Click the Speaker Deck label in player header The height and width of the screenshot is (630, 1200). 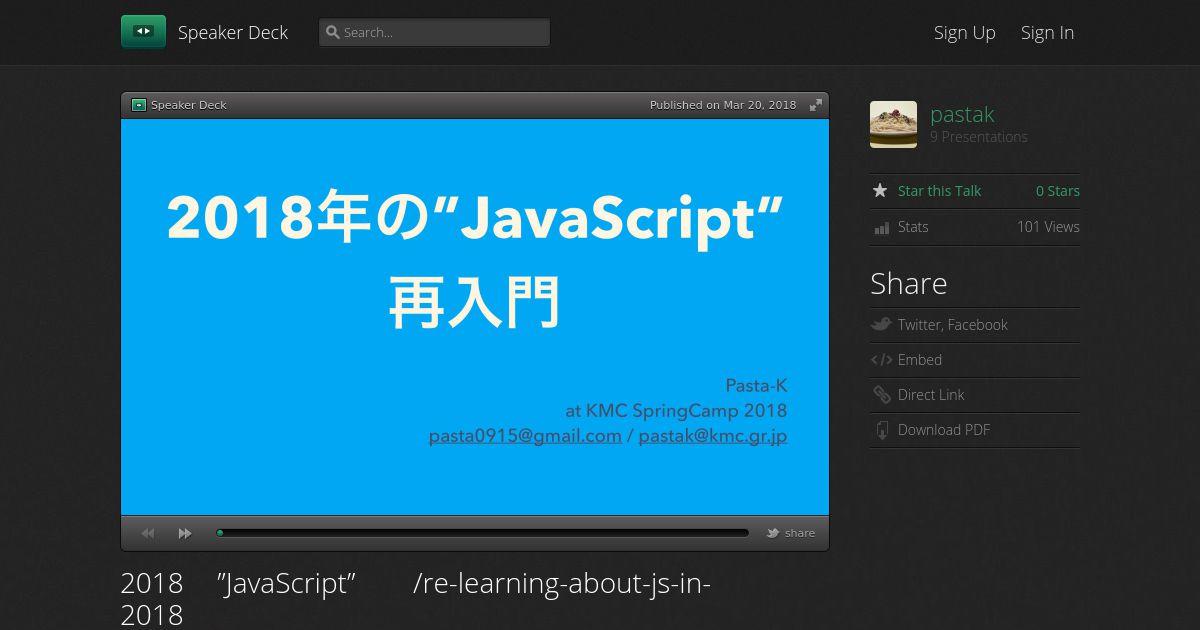click(189, 105)
